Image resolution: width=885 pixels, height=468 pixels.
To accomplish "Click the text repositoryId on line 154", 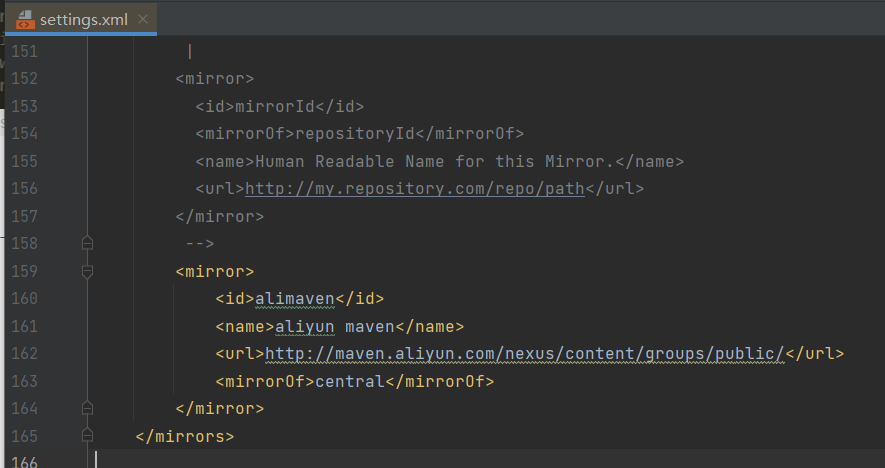I will pos(355,134).
